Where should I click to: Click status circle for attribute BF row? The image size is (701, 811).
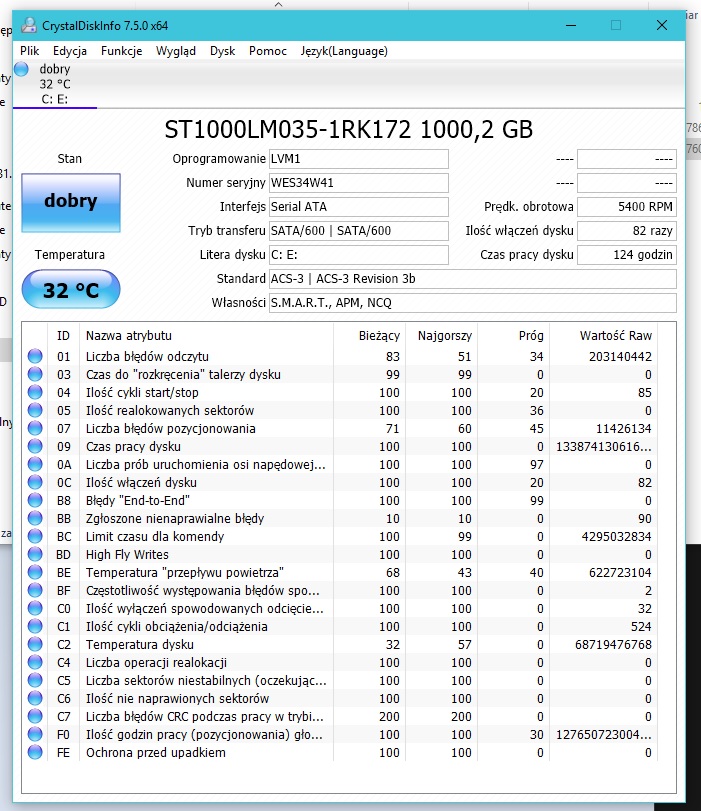35,591
